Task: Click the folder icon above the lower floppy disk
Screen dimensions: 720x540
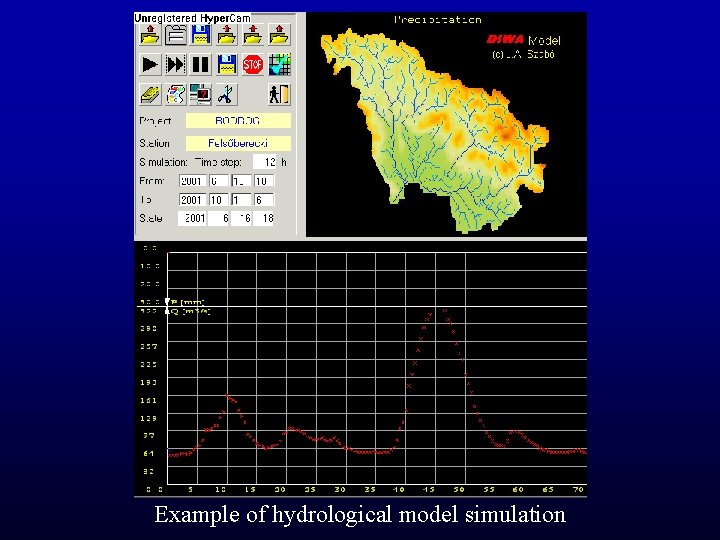Action: click(x=227, y=35)
